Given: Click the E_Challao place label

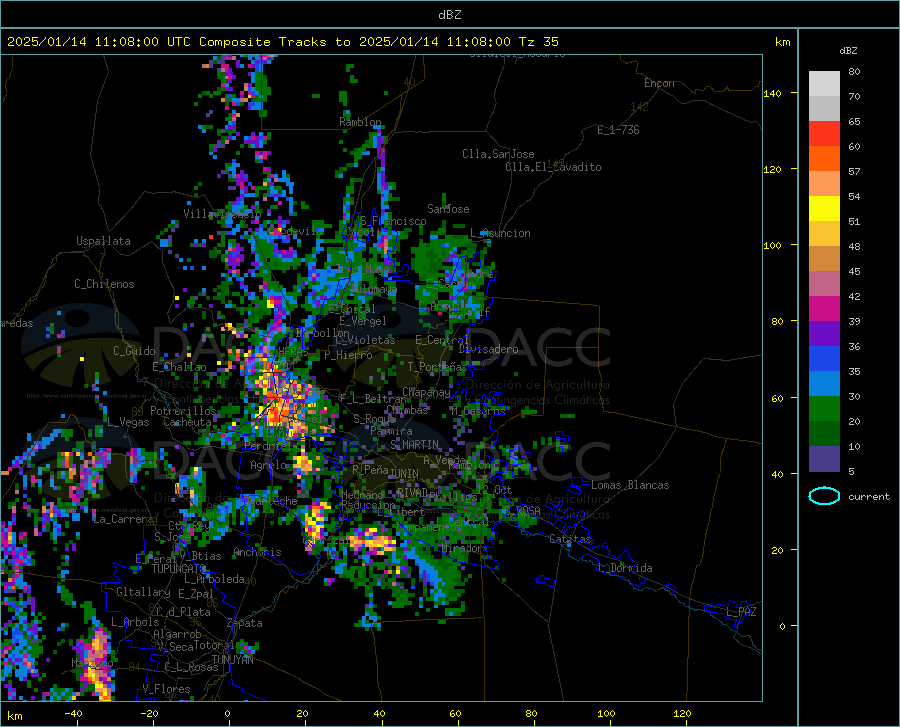Looking at the screenshot, I should click(x=179, y=367).
